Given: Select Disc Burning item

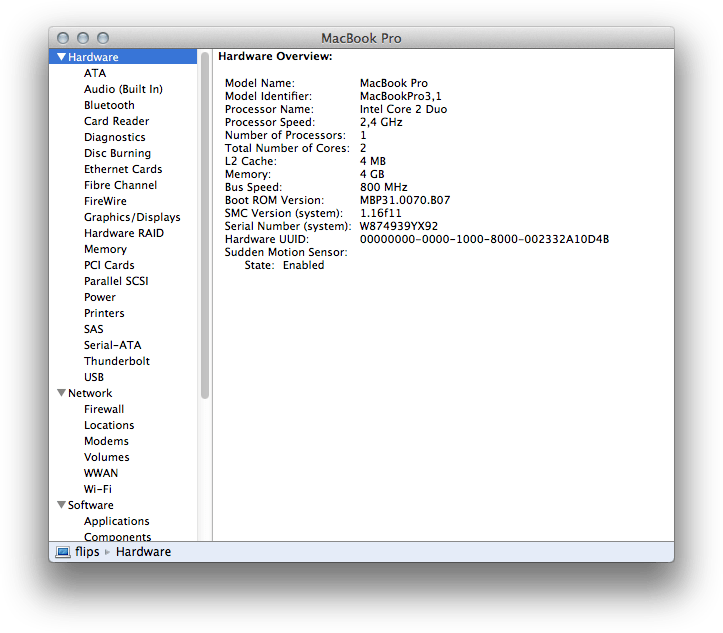Looking at the screenshot, I should tap(118, 153).
